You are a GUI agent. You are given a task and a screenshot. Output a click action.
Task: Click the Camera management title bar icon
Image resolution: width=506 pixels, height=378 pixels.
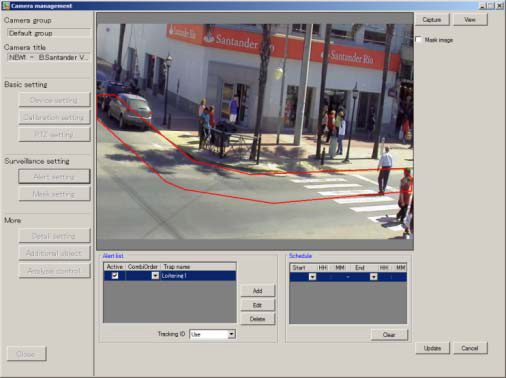coord(6,6)
